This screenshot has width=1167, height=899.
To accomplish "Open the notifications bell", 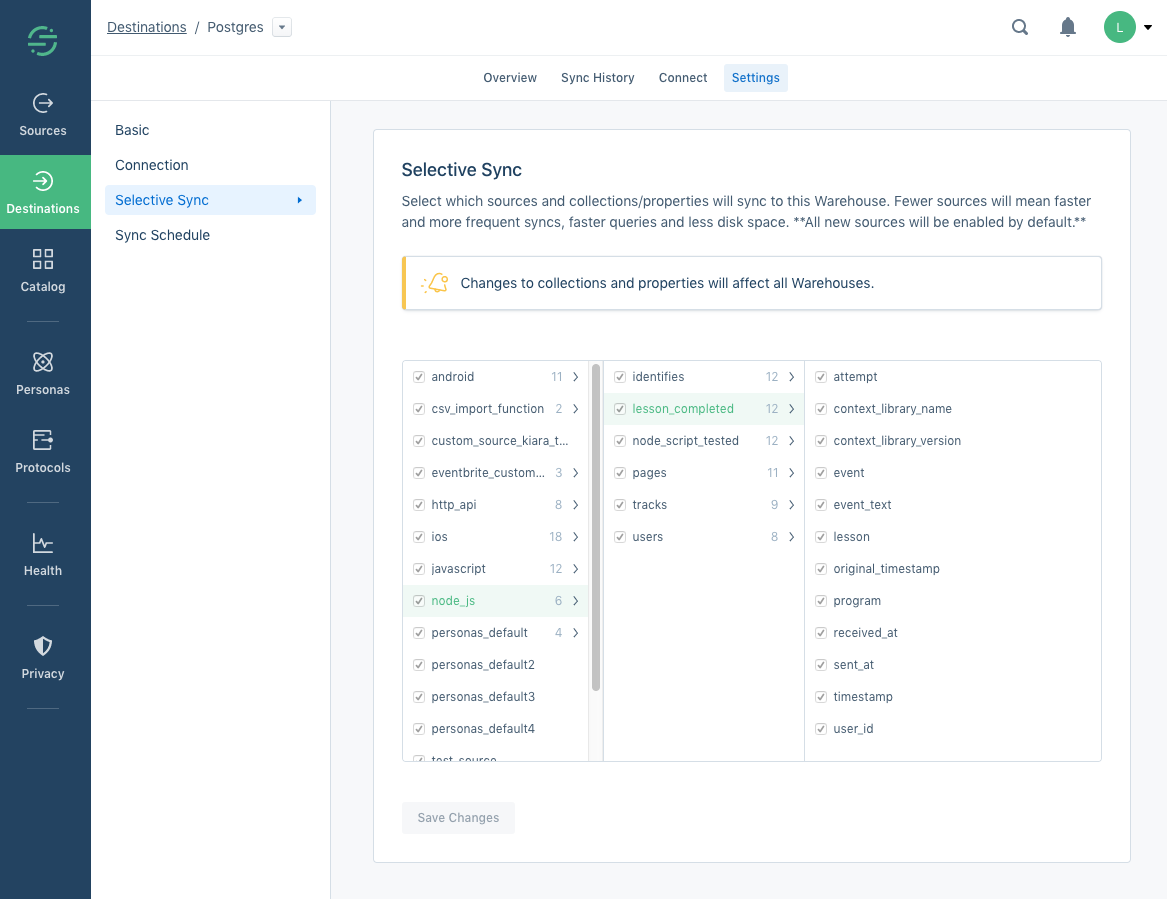I will tap(1068, 28).
